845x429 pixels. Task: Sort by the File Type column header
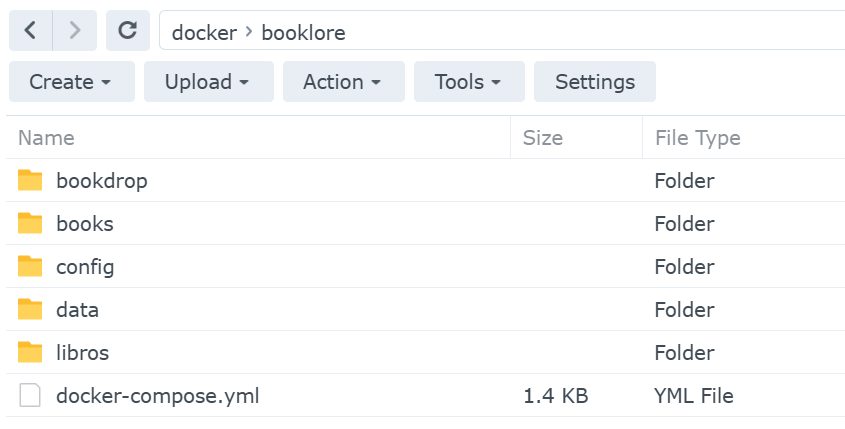[697, 138]
